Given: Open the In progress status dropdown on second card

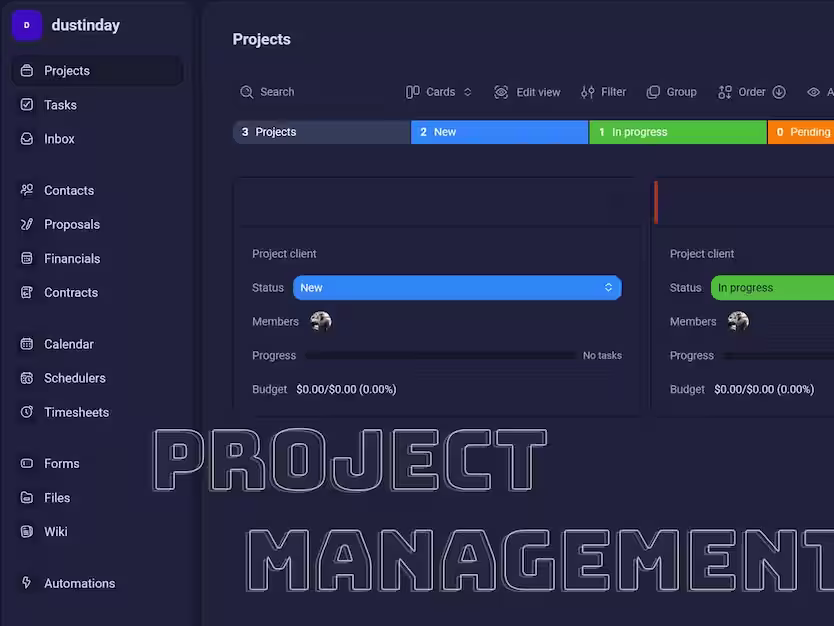Looking at the screenshot, I should coord(772,288).
